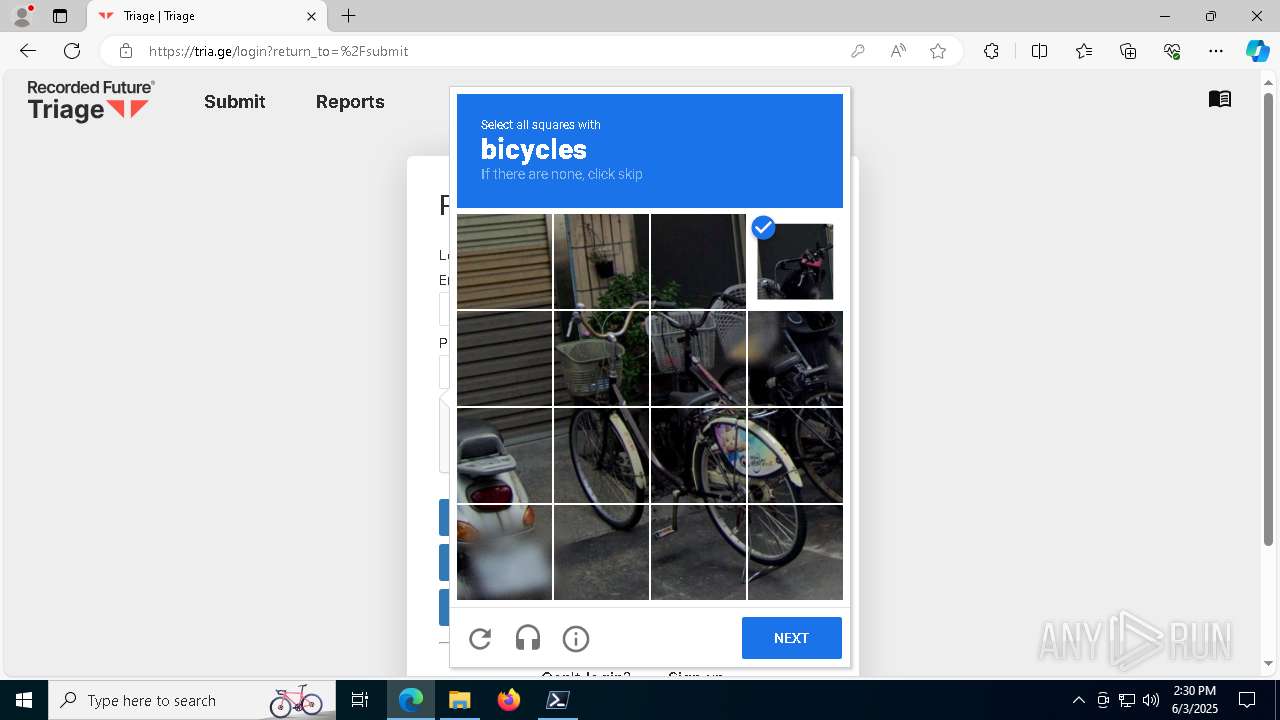Open the Windows Start menu
The image size is (1280, 720).
point(24,700)
